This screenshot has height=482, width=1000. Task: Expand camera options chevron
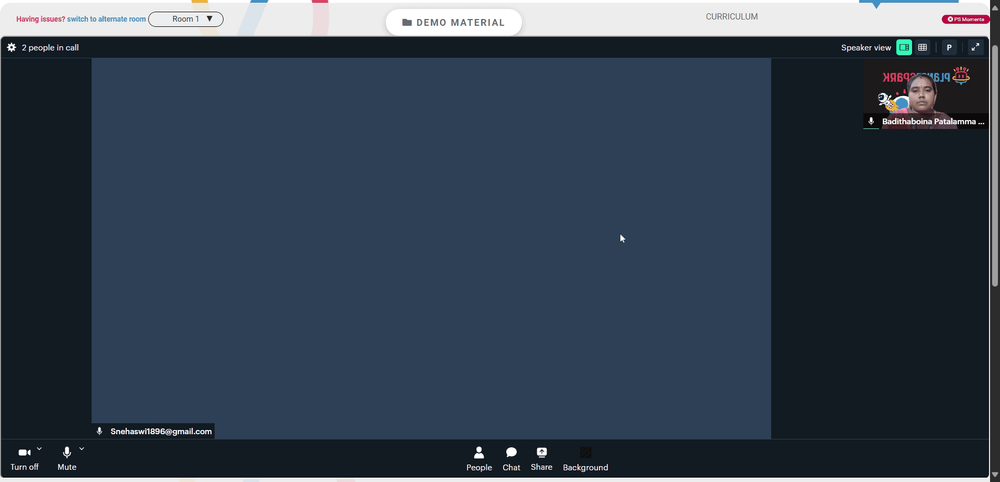tap(40, 449)
